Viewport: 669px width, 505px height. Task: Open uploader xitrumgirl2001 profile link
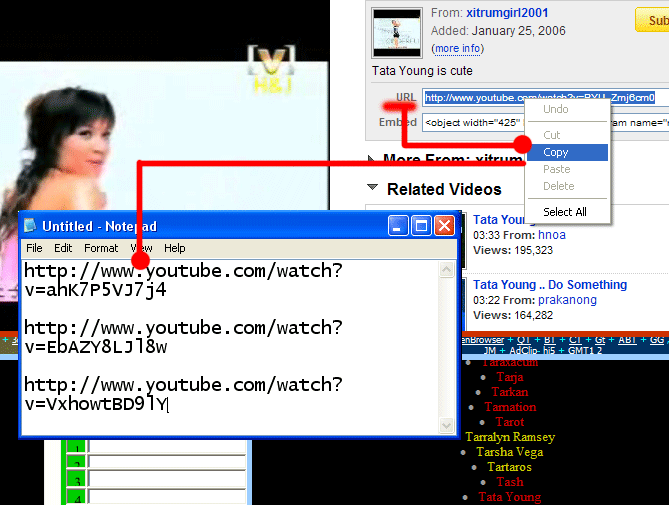(x=507, y=13)
